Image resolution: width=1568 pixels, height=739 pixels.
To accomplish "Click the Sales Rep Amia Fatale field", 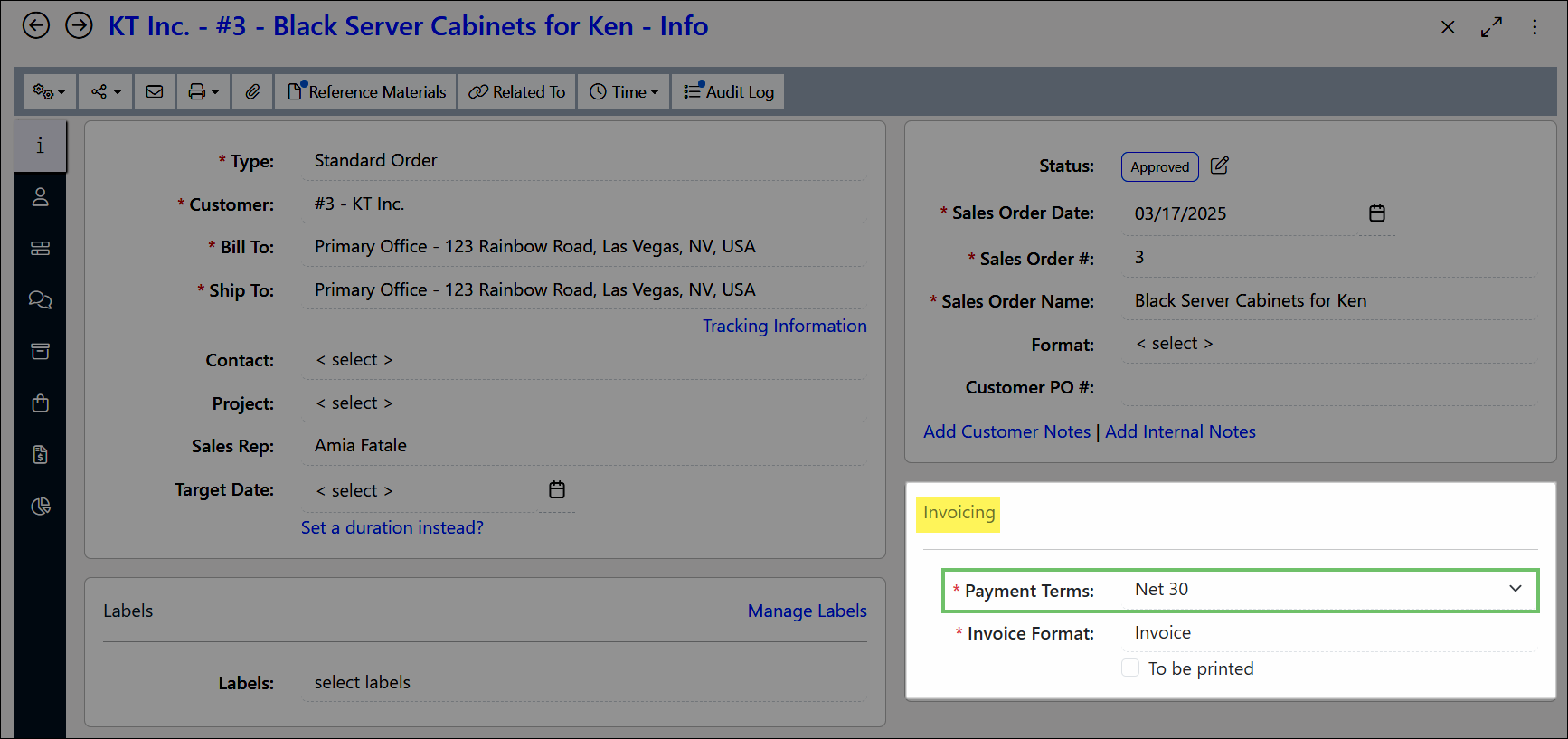I will click(x=583, y=446).
